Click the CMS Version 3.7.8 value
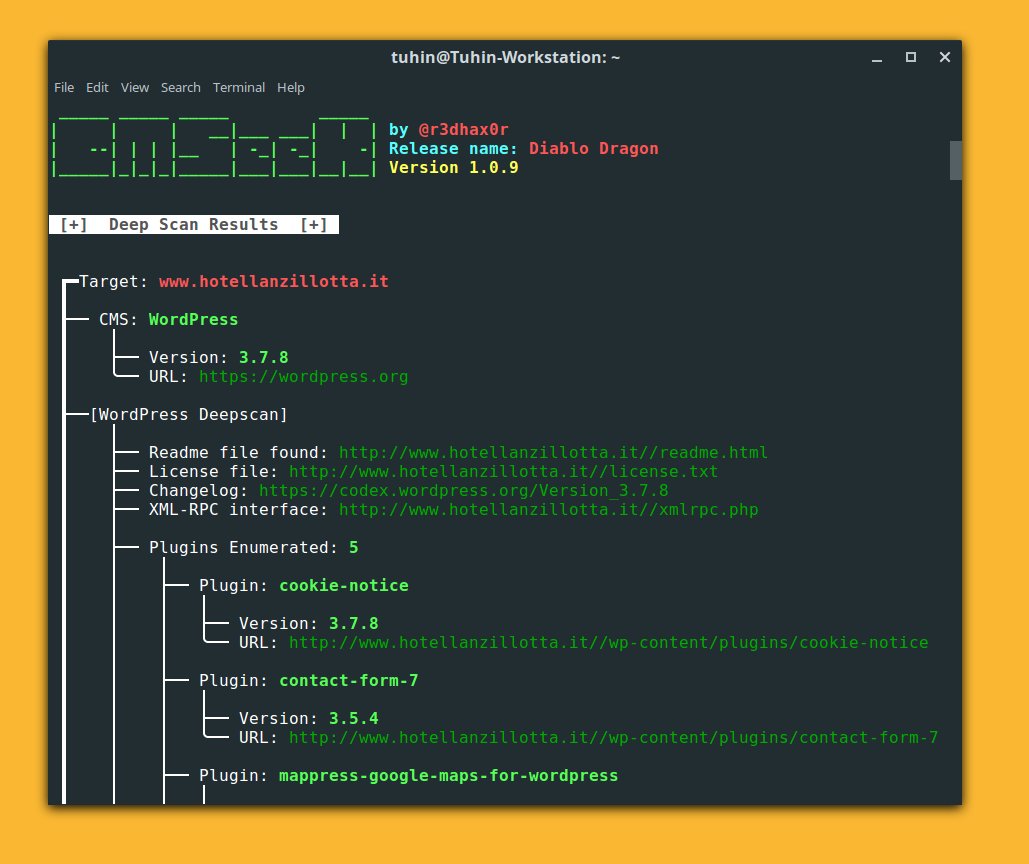The image size is (1029, 864). click(x=264, y=358)
